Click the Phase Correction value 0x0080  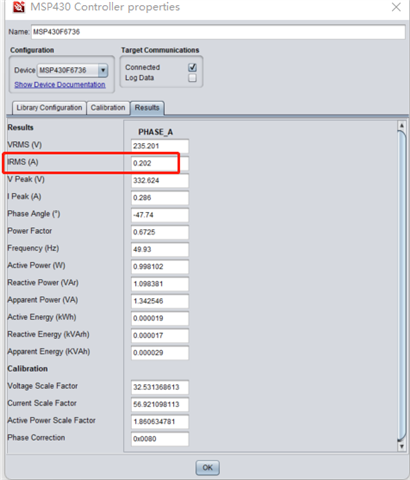[160, 439]
